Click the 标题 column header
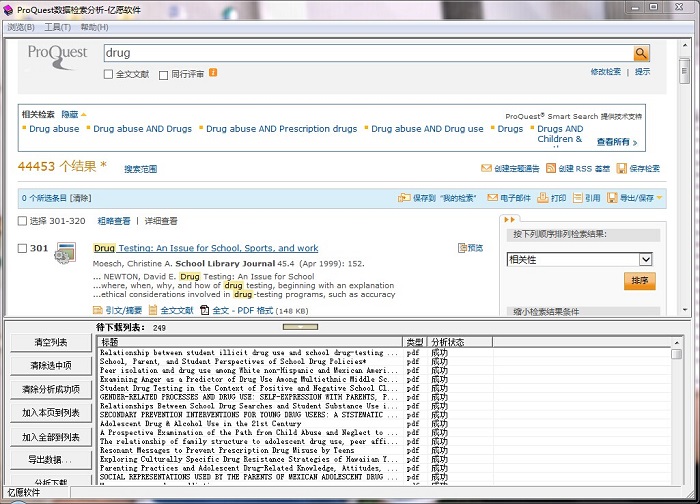The width and height of the screenshot is (700, 504). pyautogui.click(x=250, y=342)
